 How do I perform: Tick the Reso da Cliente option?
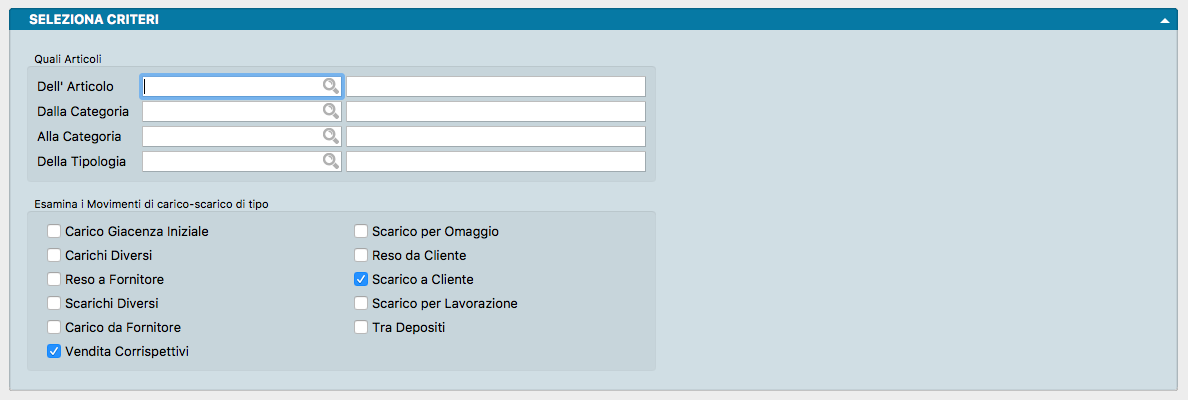coord(362,255)
